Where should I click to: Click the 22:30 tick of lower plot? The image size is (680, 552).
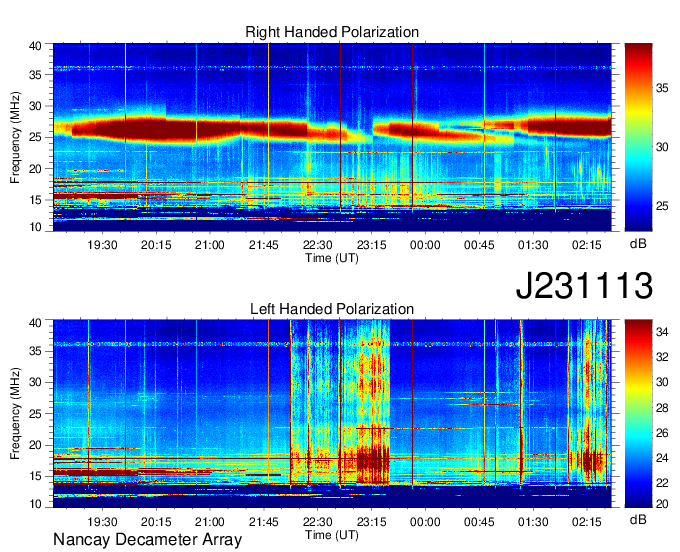[317, 522]
